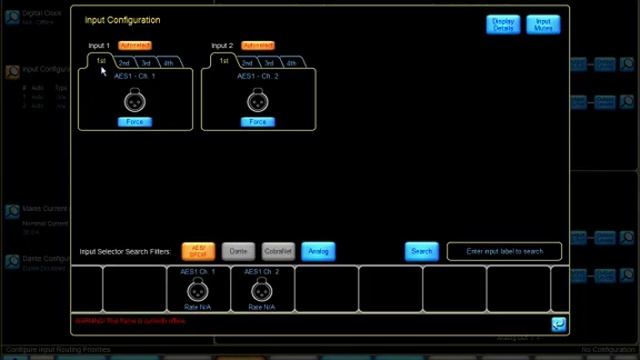Click the 'AES1 - Ch. 1' source label
The width and height of the screenshot is (640, 360).
pyautogui.click(x=135, y=76)
